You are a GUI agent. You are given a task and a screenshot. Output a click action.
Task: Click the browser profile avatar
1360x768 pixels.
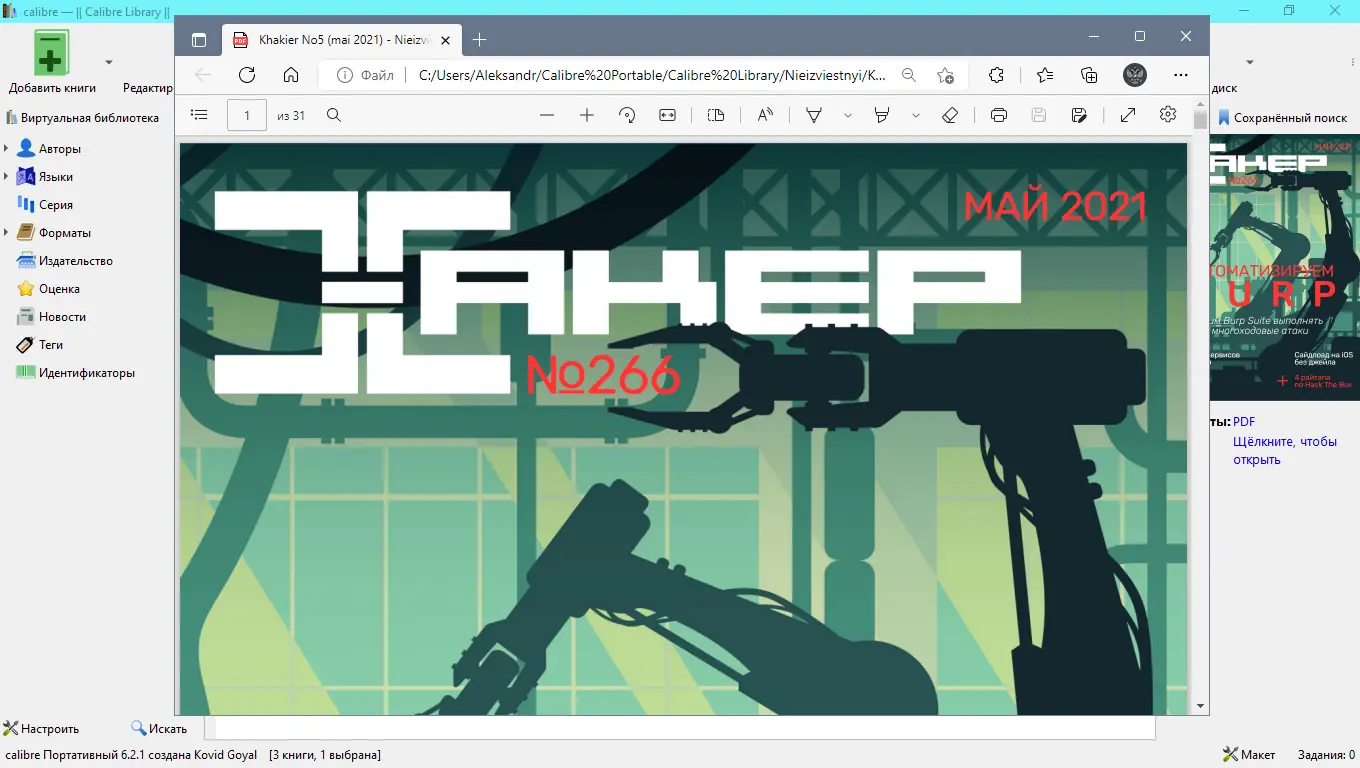(x=1135, y=75)
